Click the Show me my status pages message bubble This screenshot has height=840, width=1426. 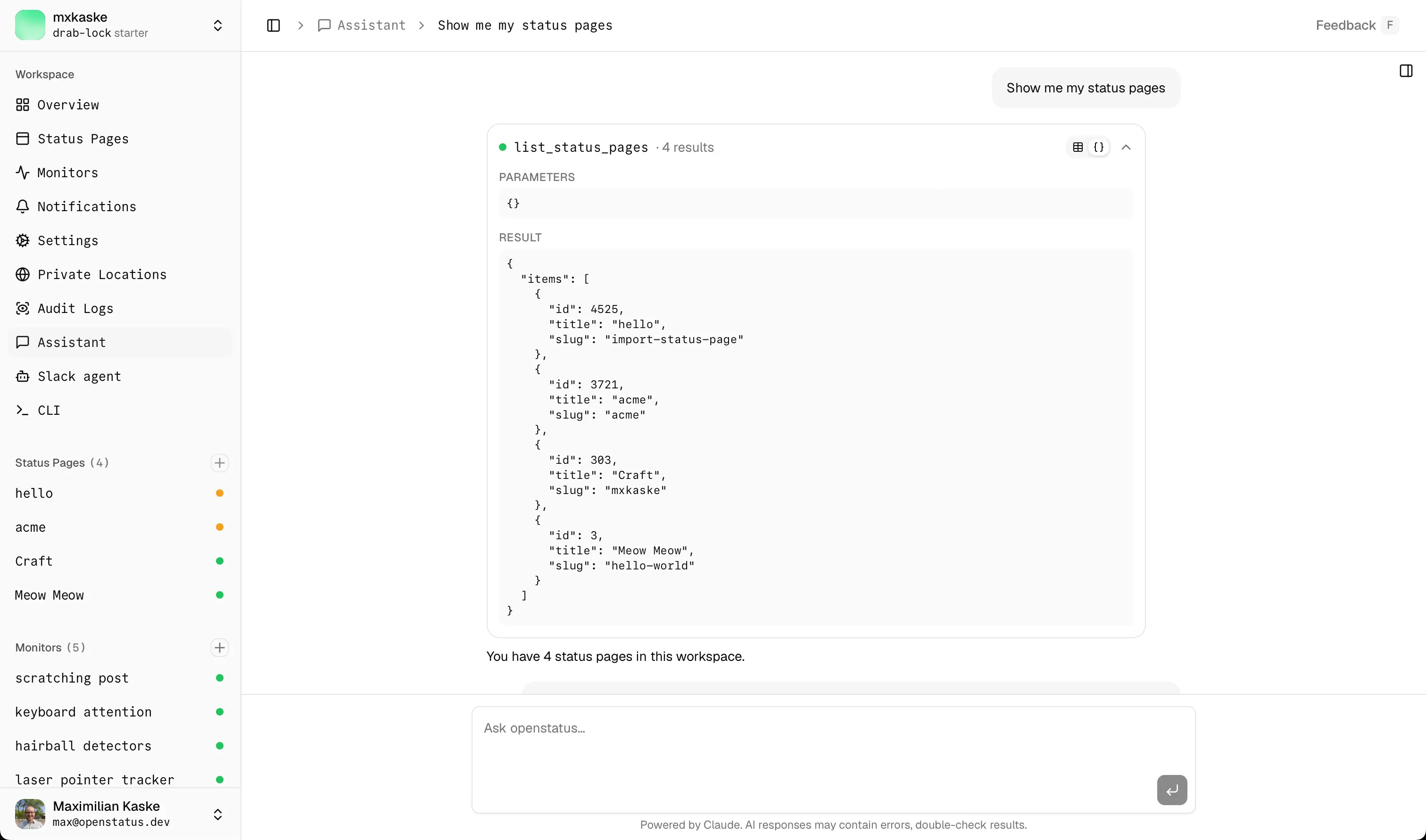[1086, 88]
